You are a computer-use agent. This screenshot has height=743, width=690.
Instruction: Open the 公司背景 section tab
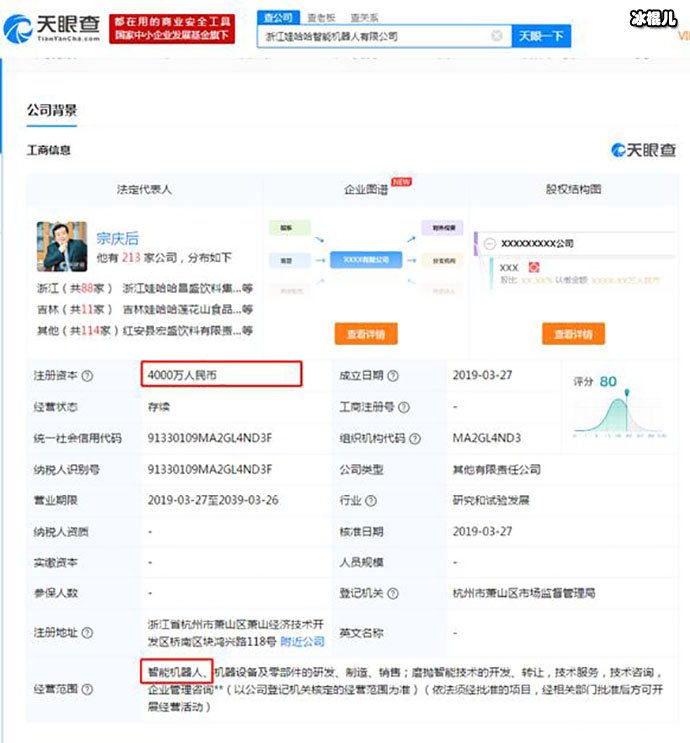52,110
